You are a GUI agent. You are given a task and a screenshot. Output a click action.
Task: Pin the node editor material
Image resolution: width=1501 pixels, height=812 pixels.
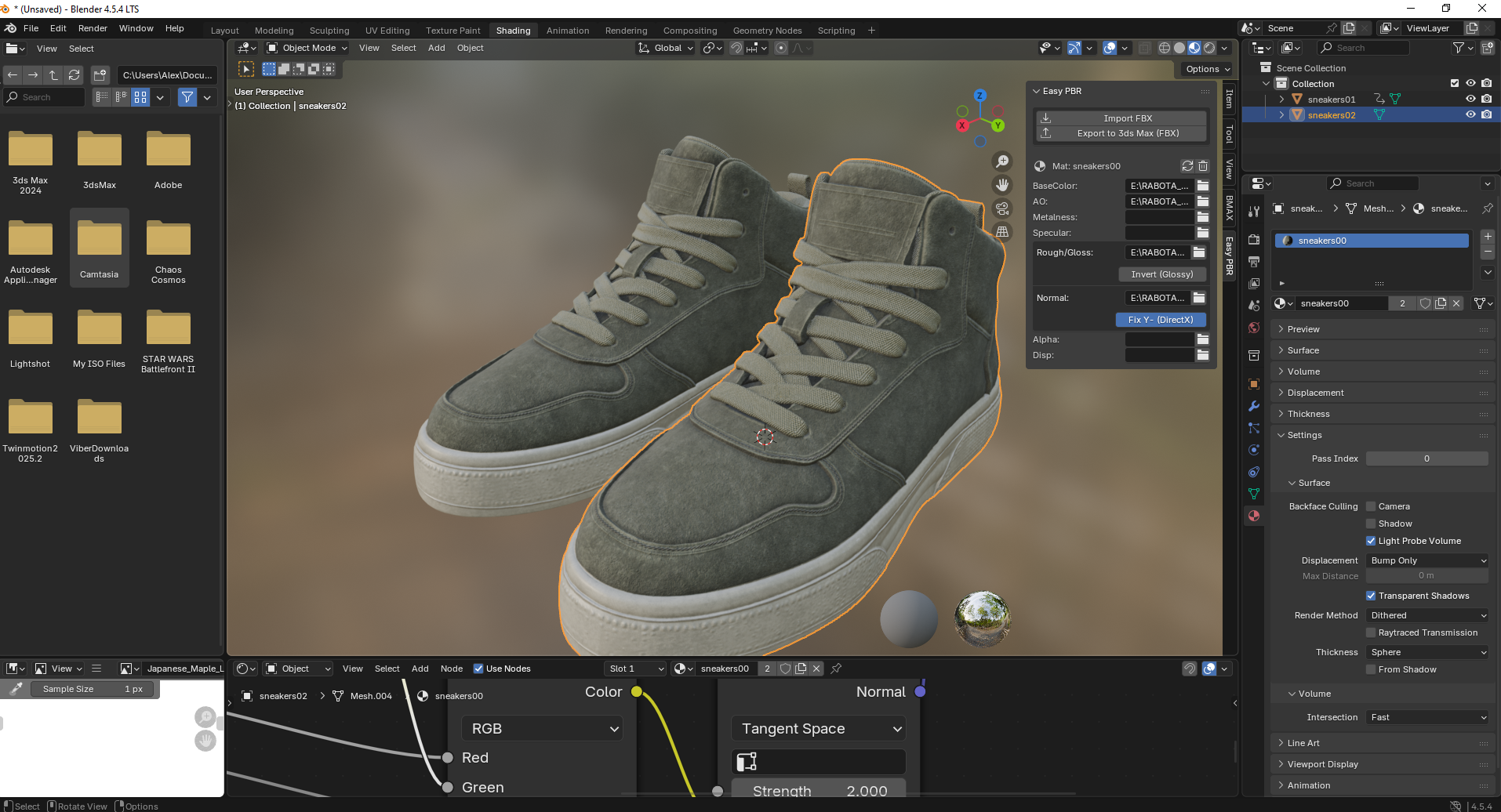point(836,669)
